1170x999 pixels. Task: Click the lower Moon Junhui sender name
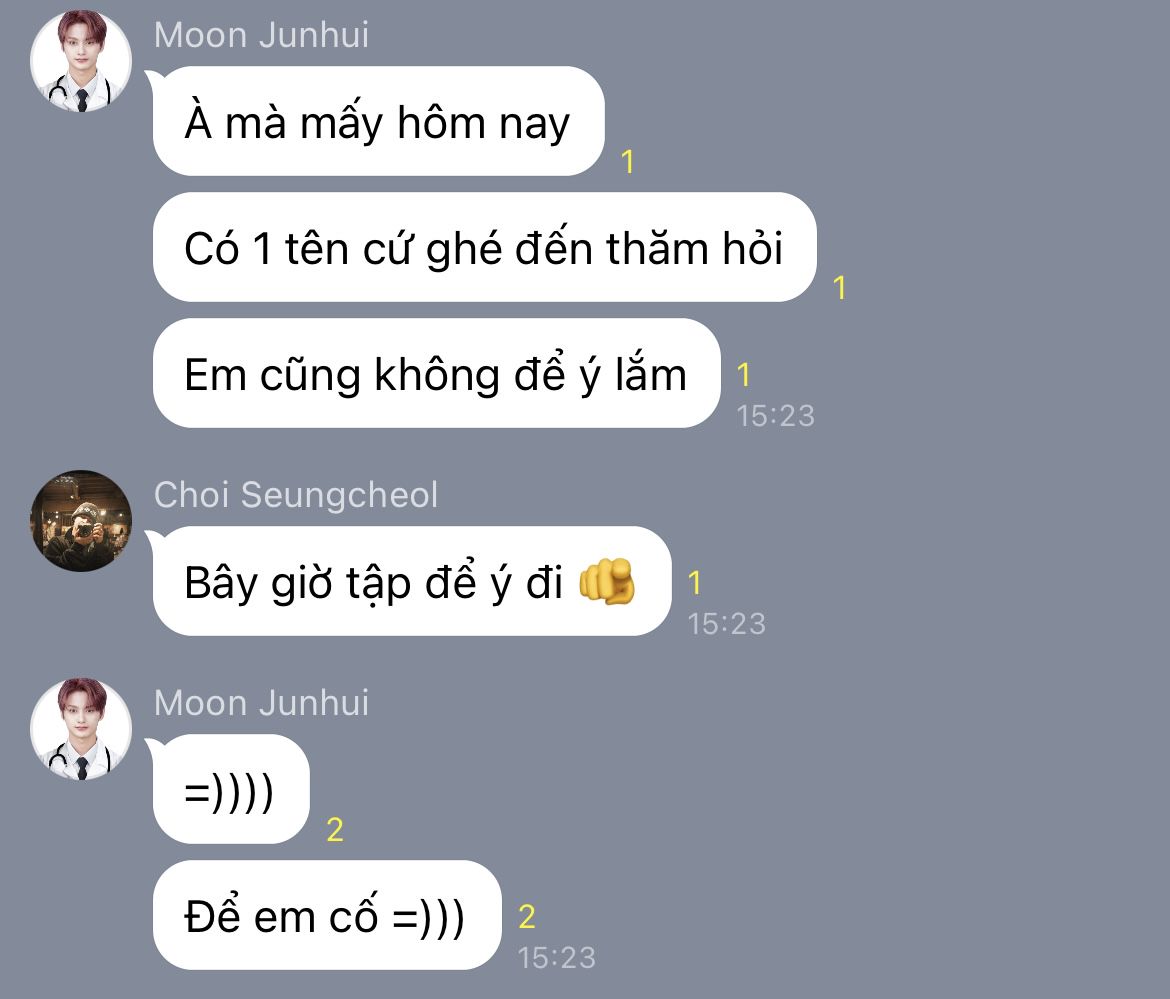coord(261,703)
